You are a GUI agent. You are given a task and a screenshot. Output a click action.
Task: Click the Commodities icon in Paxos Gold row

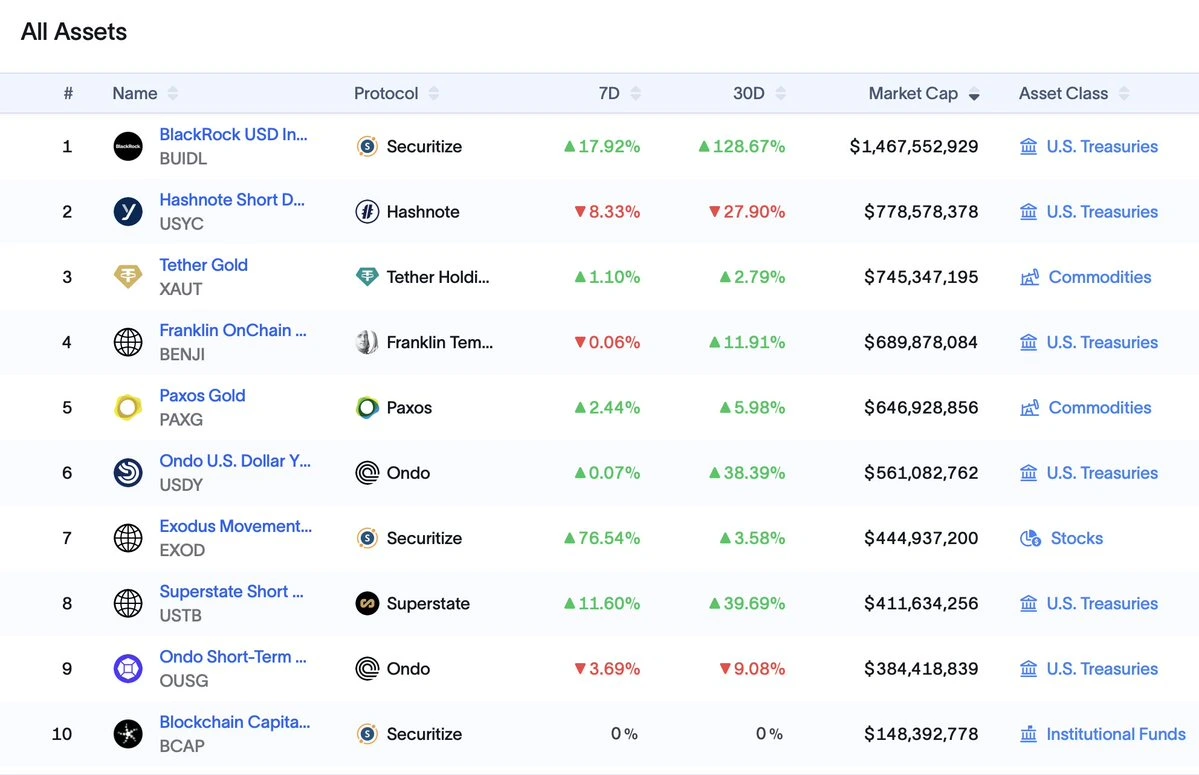coord(1029,407)
